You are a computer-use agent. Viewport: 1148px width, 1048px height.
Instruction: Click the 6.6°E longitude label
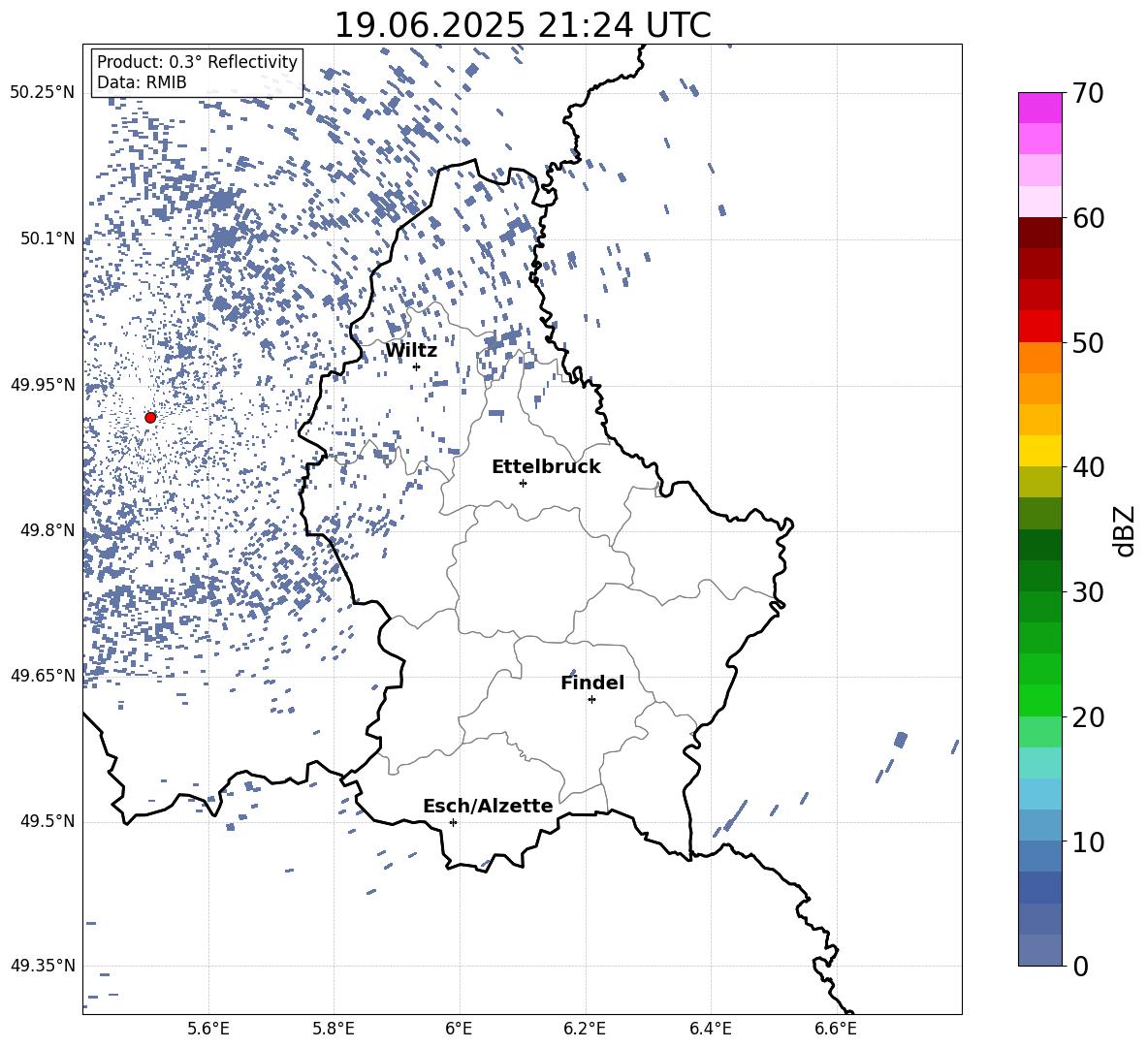(x=836, y=1029)
